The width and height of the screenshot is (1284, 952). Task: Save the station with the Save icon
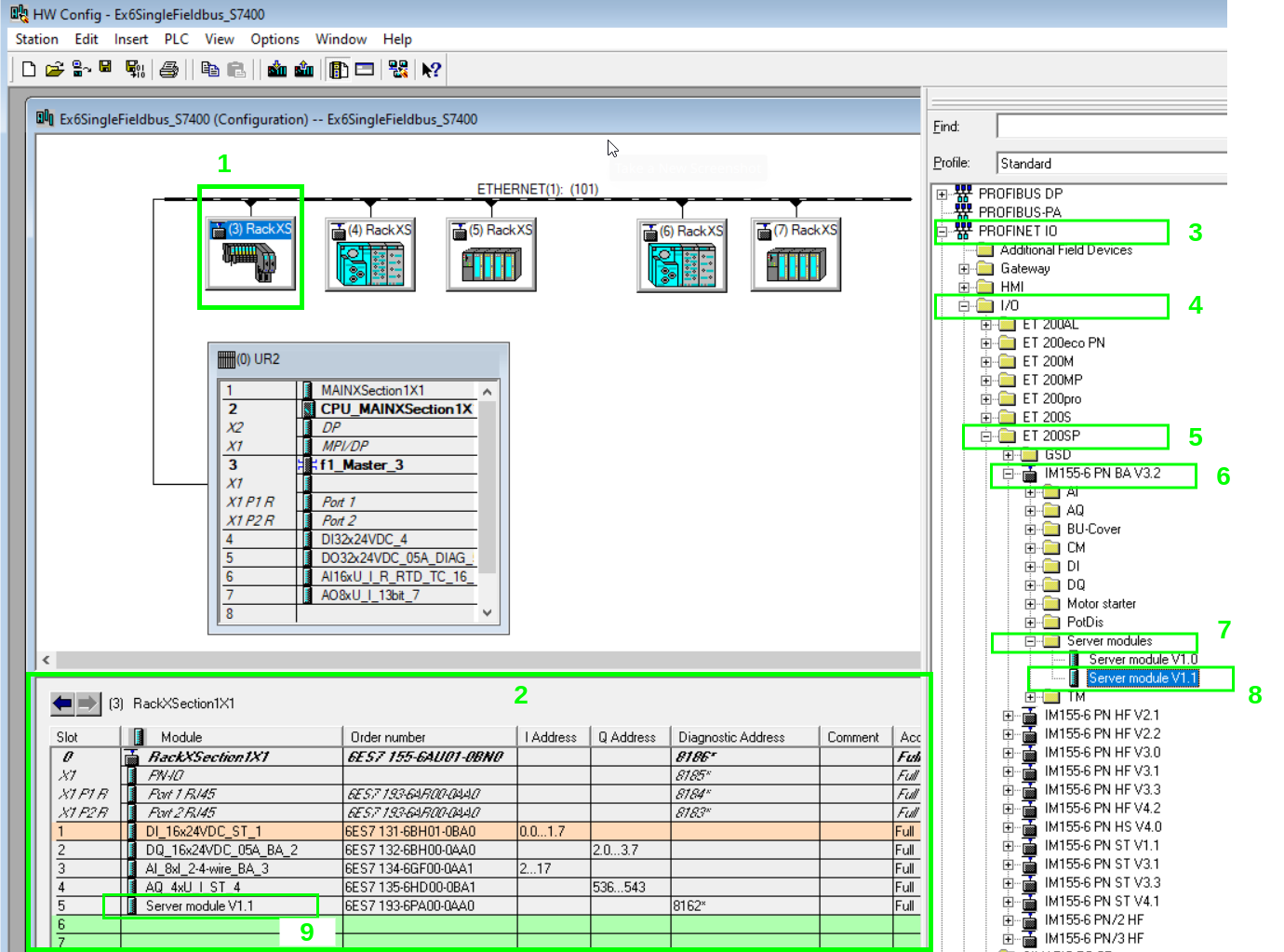(104, 67)
